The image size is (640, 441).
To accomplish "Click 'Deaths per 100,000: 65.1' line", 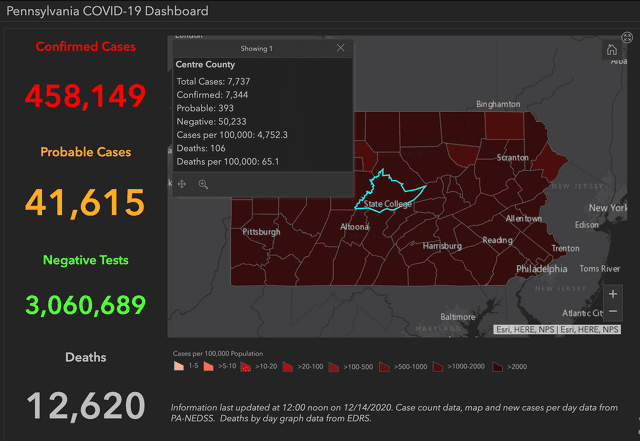I will (228, 162).
